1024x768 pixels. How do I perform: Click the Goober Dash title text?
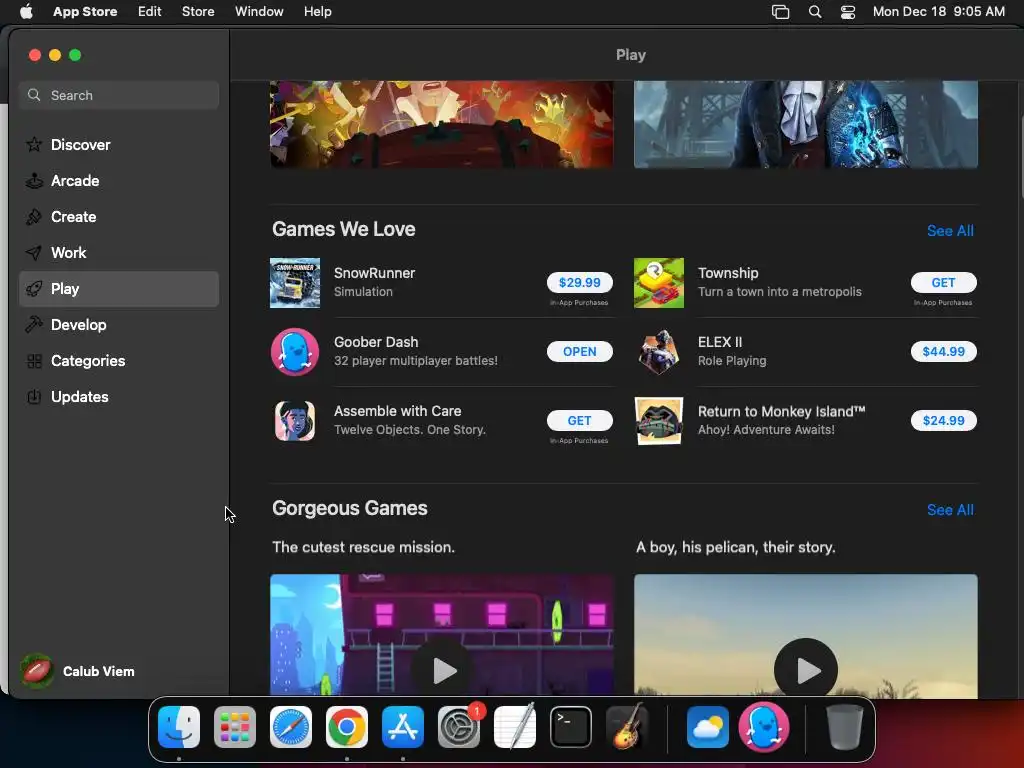(376, 342)
